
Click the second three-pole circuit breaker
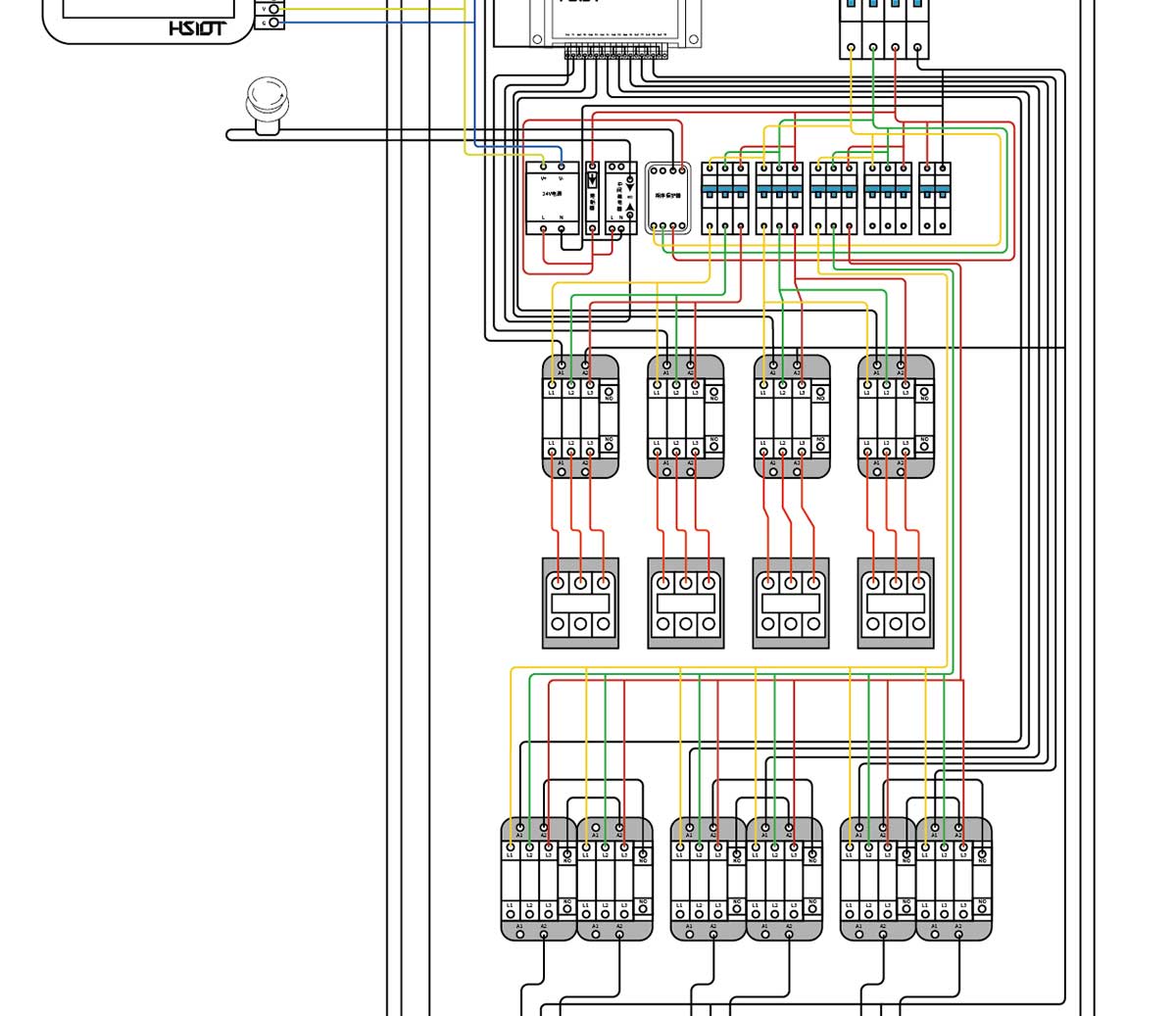pos(780,198)
